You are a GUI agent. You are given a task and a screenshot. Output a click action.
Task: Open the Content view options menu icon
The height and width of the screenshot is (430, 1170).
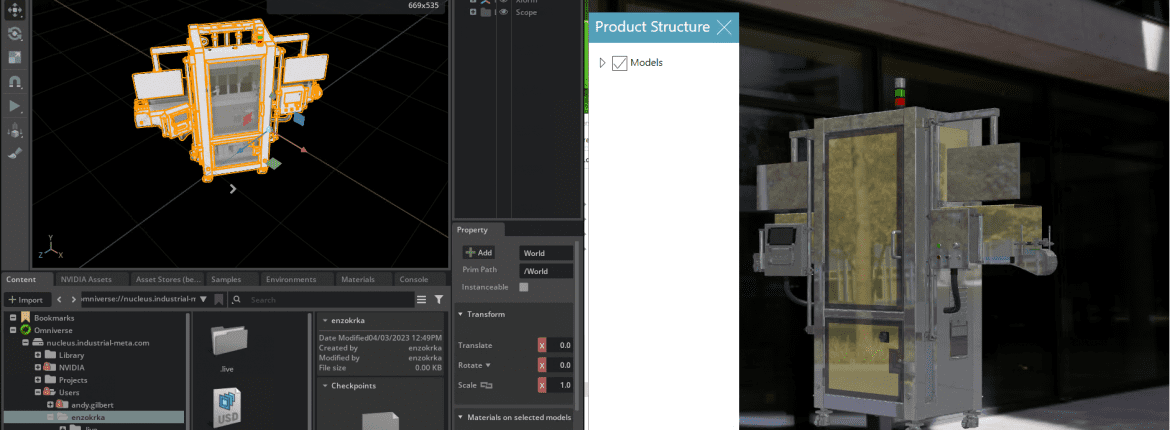[x=422, y=299]
